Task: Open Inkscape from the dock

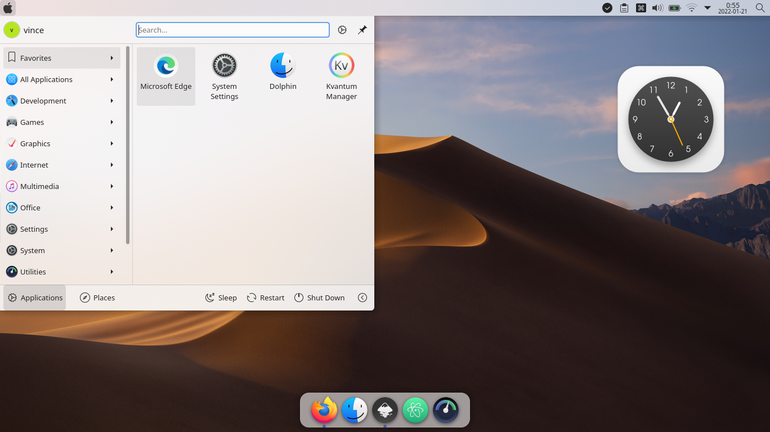Action: pos(385,410)
